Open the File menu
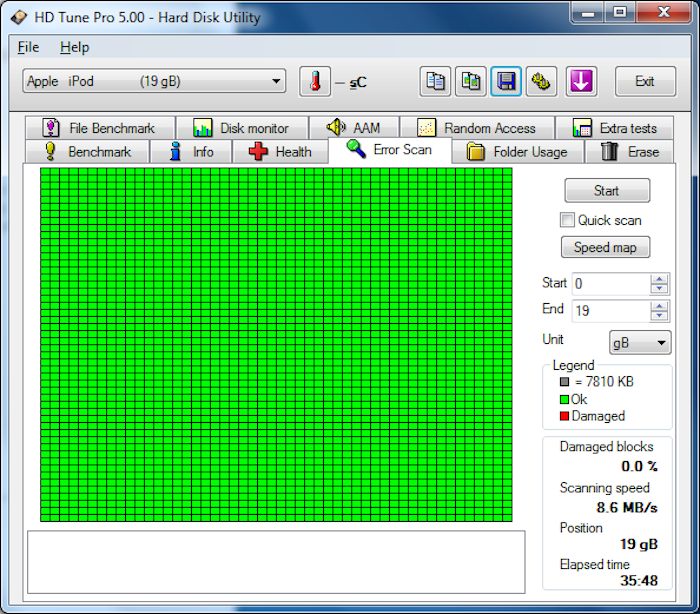Screen dimensions: 700x614 [x=28, y=47]
